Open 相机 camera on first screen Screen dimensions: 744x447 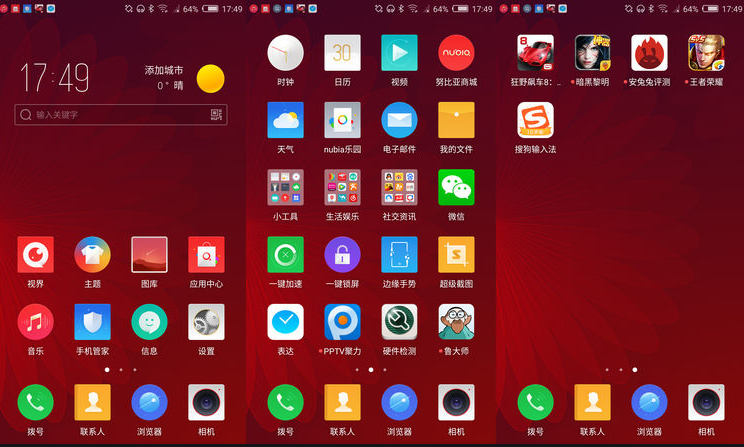point(206,402)
